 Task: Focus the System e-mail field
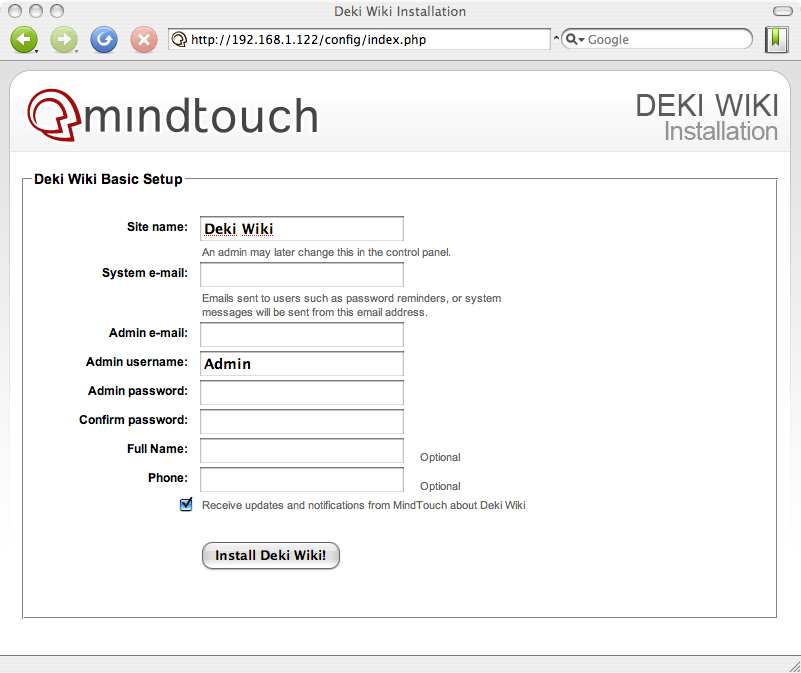[302, 274]
